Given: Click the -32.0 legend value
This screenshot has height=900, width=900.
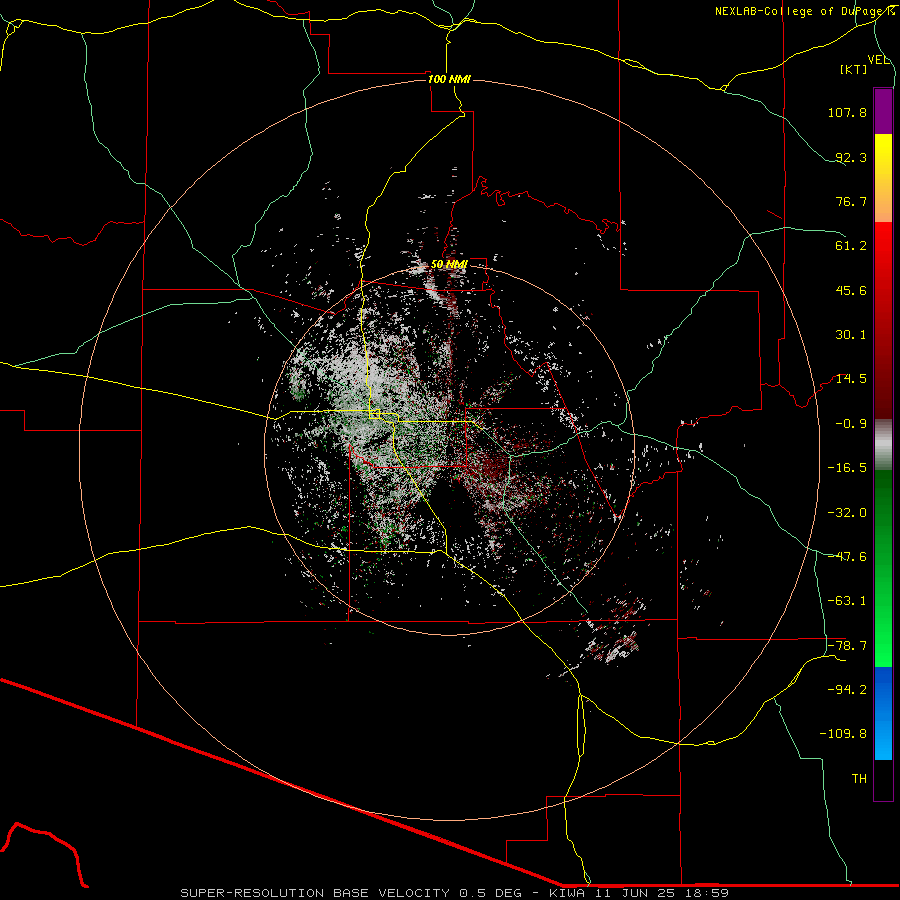Looking at the screenshot, I should point(847,513).
